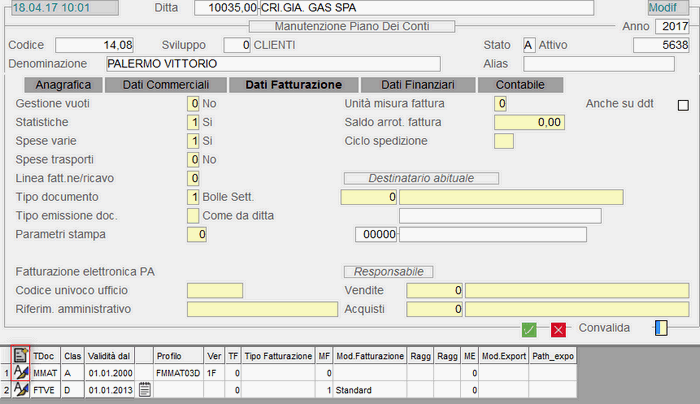
Task: Click the 00000 code field
Action: (376, 234)
